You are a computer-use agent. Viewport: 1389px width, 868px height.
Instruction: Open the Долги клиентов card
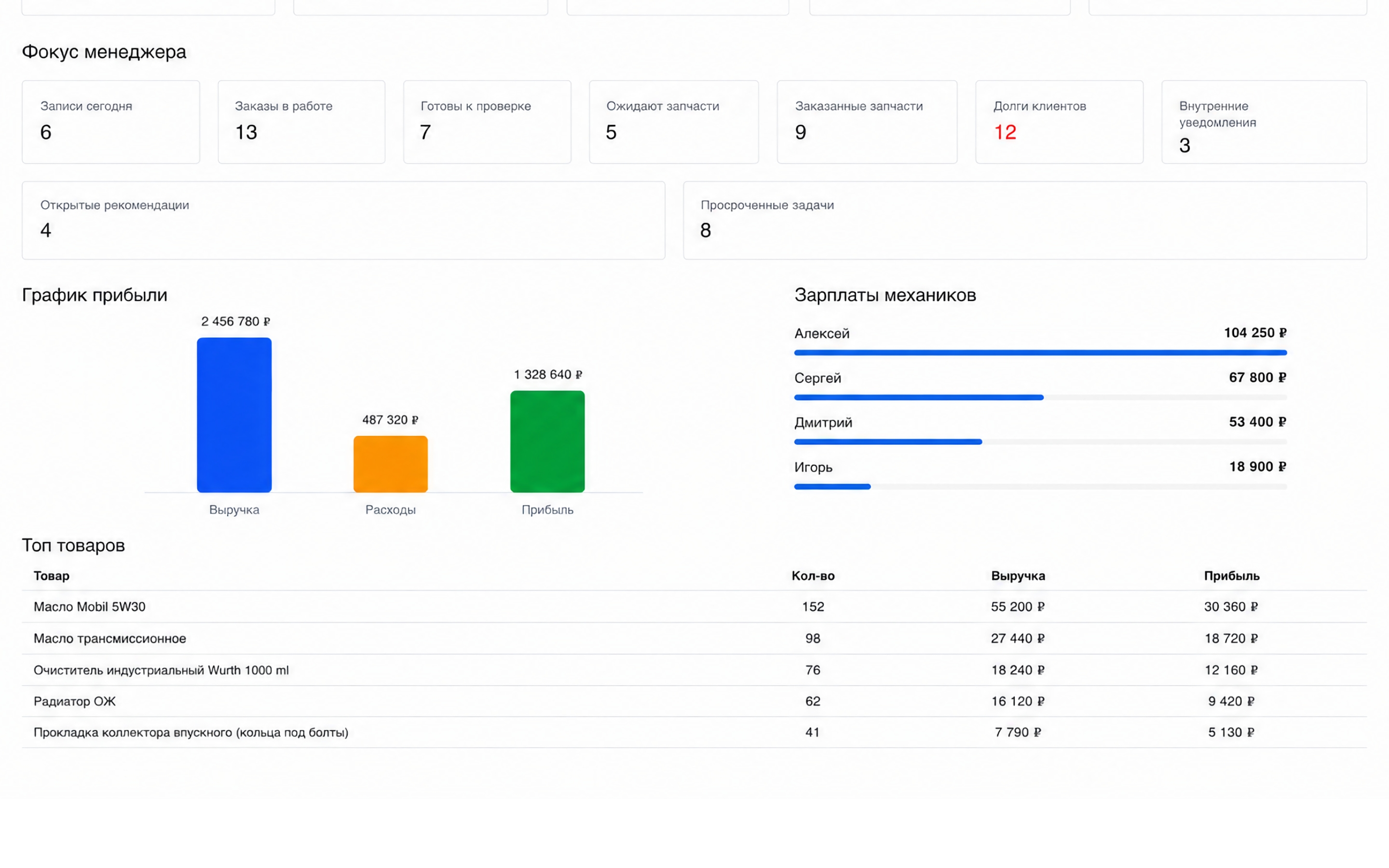coord(1059,122)
